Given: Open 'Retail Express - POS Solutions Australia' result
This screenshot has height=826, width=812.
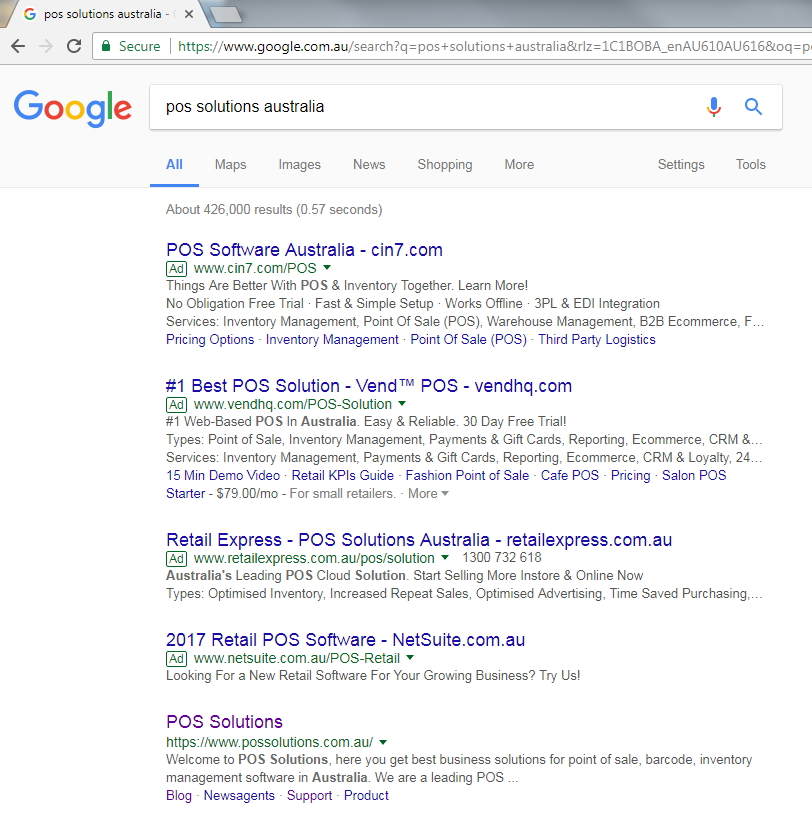Looking at the screenshot, I should (419, 539).
